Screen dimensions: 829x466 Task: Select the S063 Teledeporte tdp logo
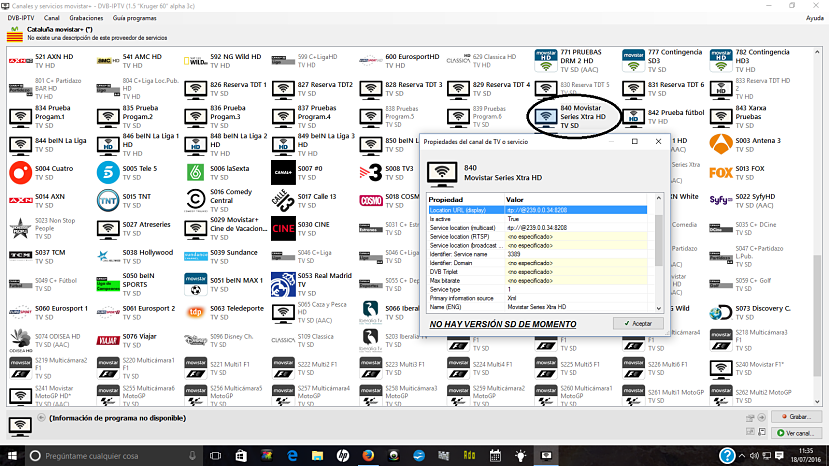click(x=196, y=312)
